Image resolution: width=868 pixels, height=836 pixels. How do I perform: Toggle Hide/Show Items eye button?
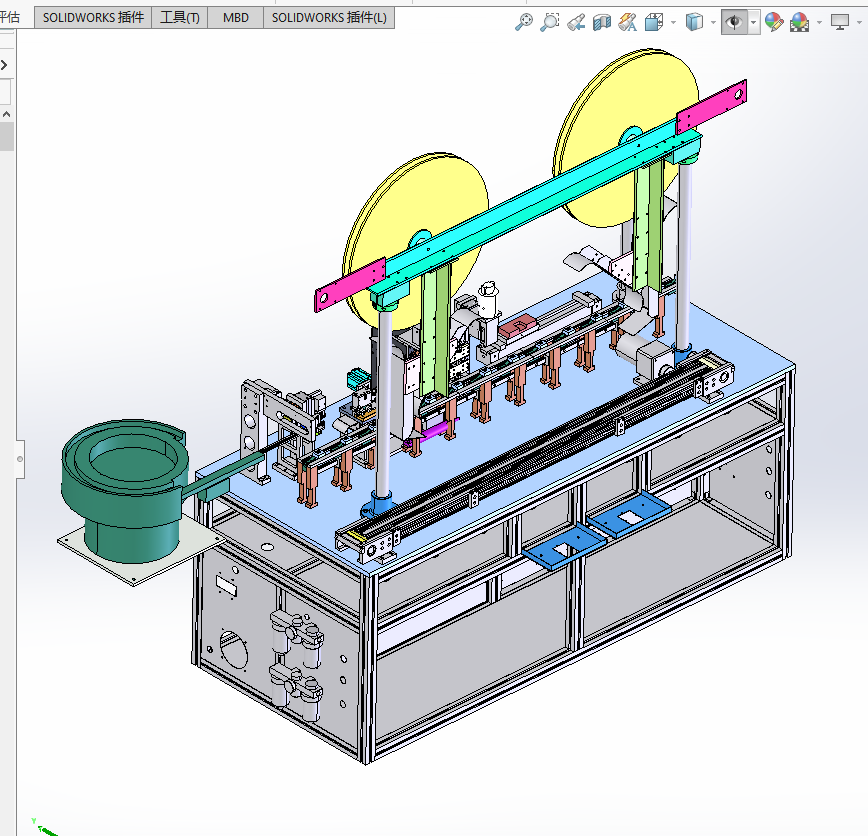tap(734, 22)
